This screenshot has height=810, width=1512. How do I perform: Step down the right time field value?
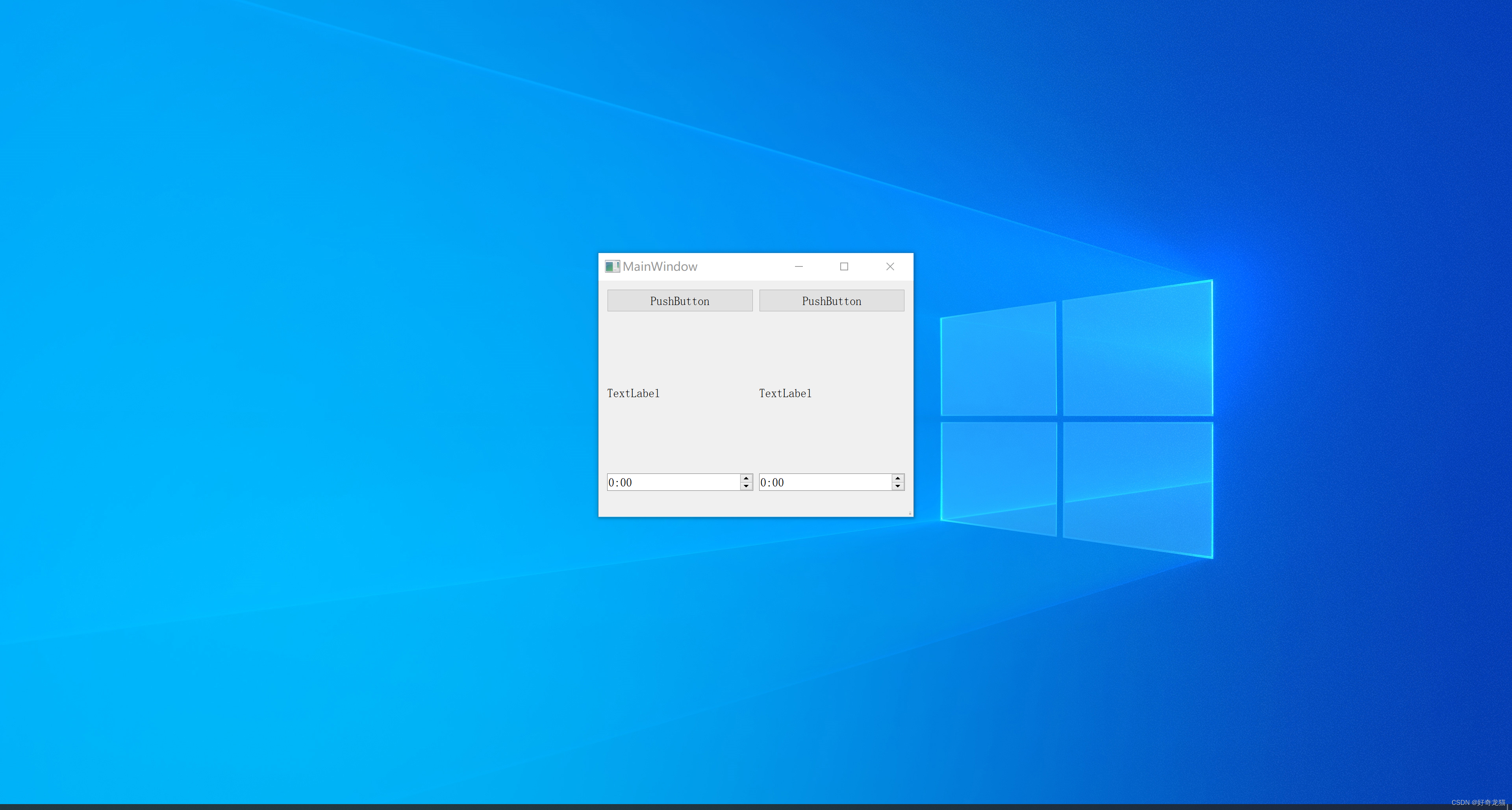[x=897, y=486]
